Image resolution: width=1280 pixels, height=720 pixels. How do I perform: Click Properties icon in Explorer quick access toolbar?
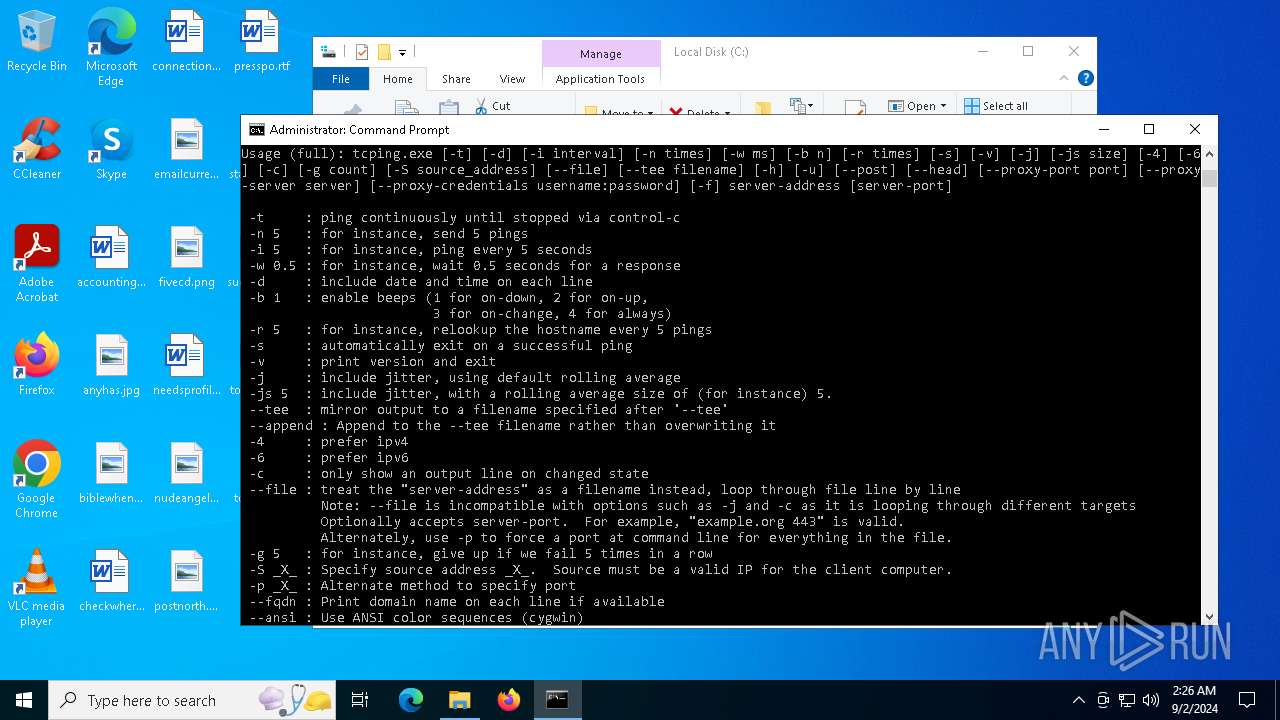tap(362, 52)
